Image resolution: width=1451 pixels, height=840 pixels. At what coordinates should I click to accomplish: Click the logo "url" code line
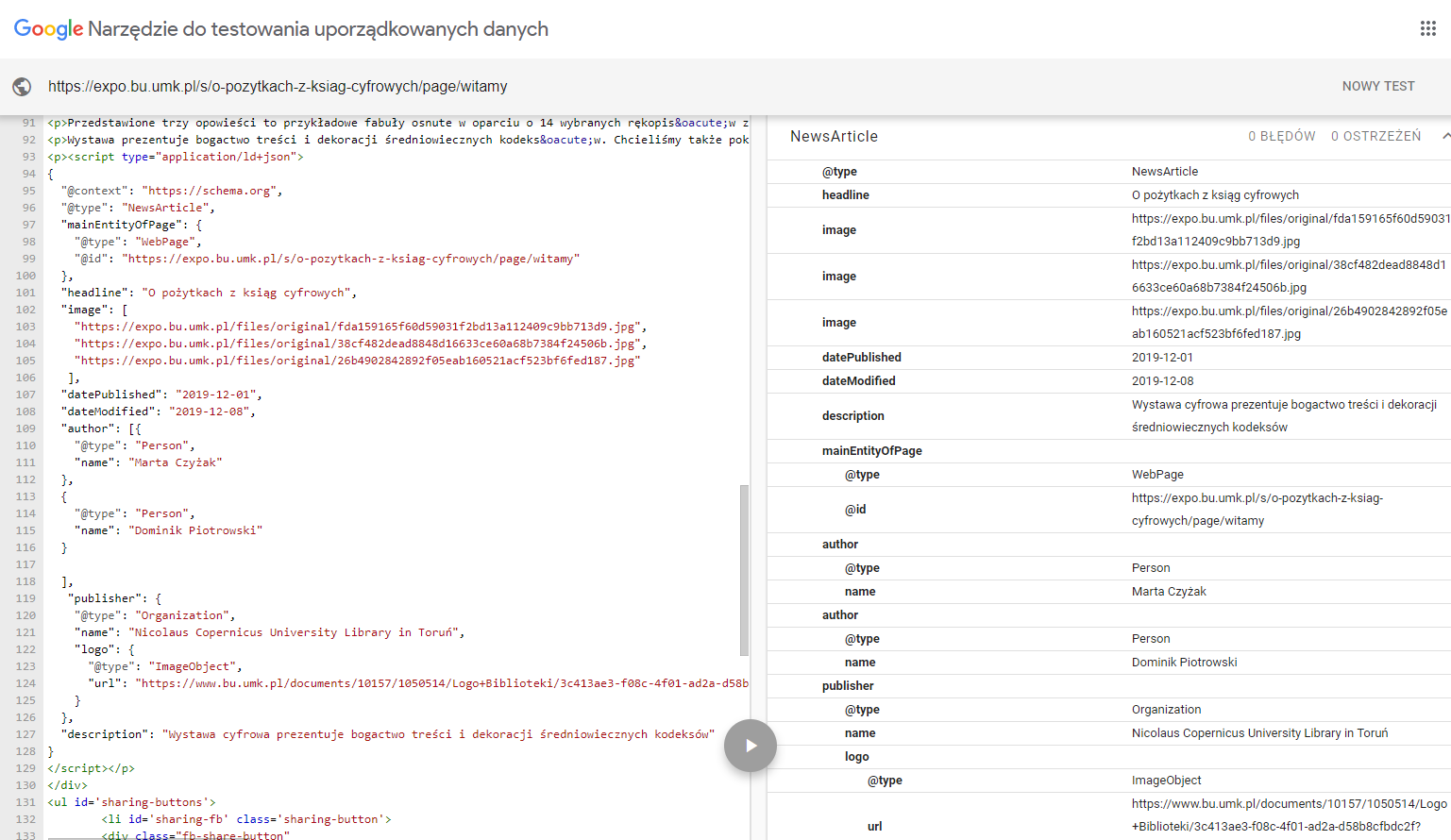(x=418, y=683)
